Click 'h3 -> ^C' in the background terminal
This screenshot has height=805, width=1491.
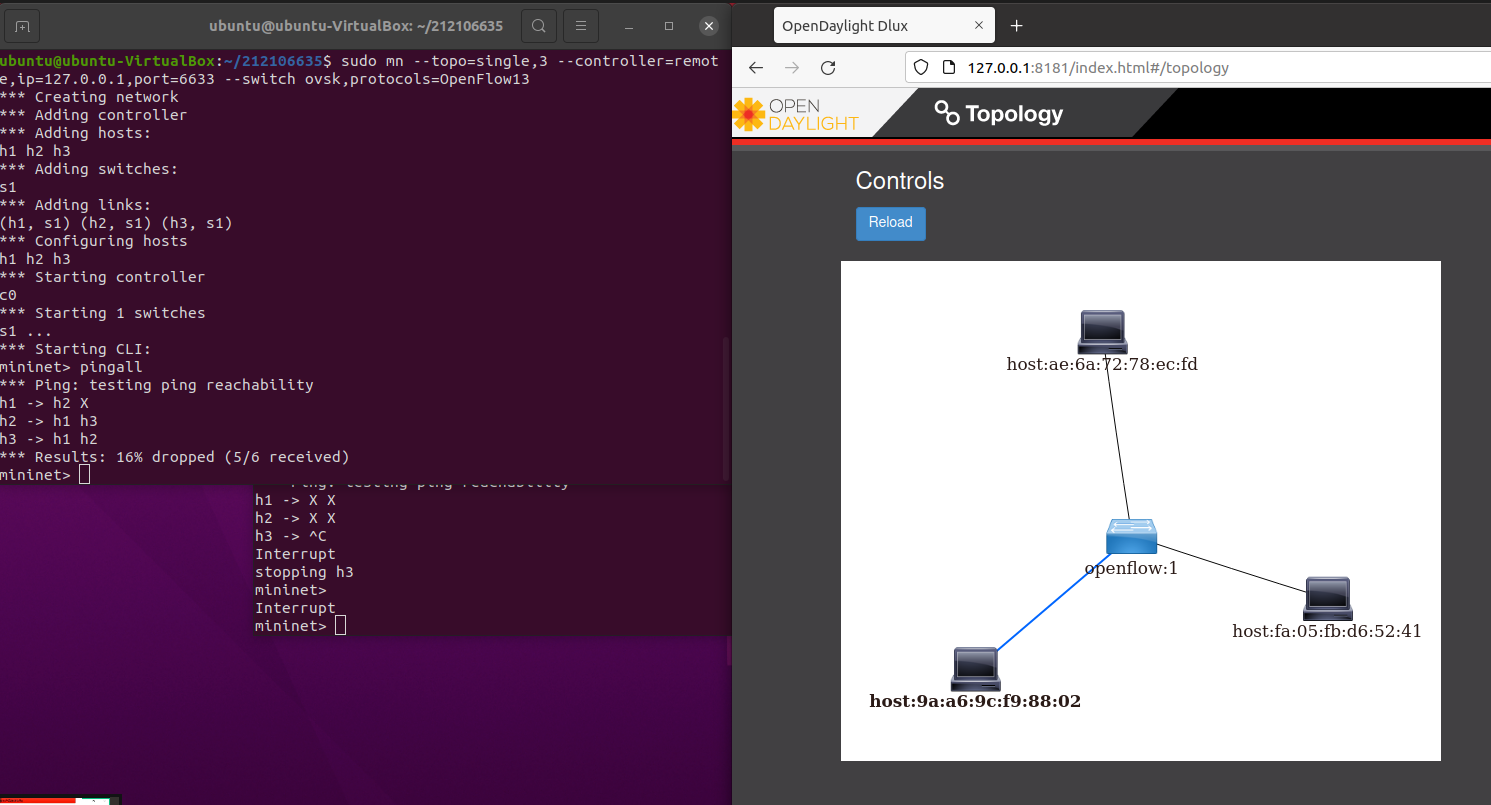(291, 536)
